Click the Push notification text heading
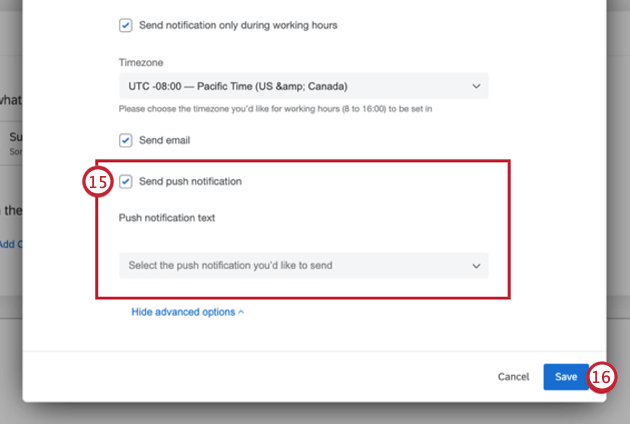630x424 pixels. pyautogui.click(x=167, y=217)
